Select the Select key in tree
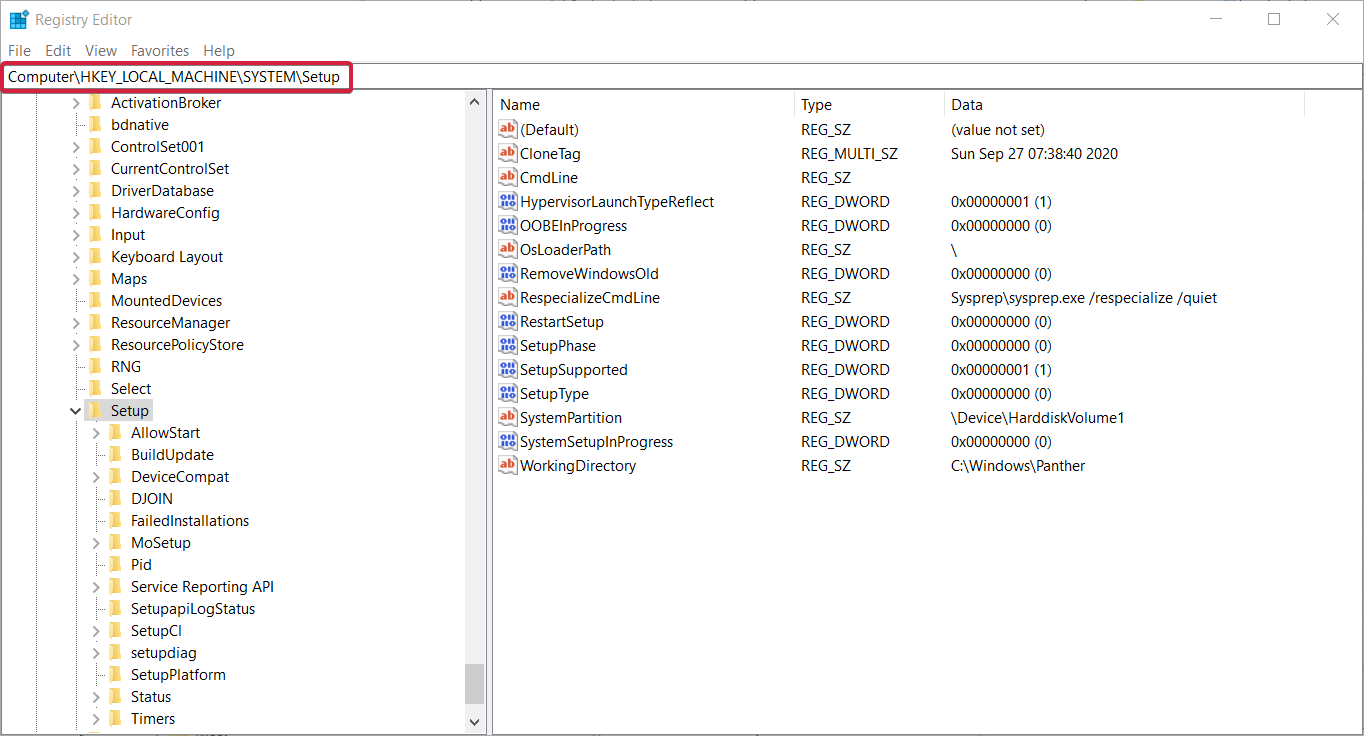The width and height of the screenshot is (1364, 736). tap(131, 389)
